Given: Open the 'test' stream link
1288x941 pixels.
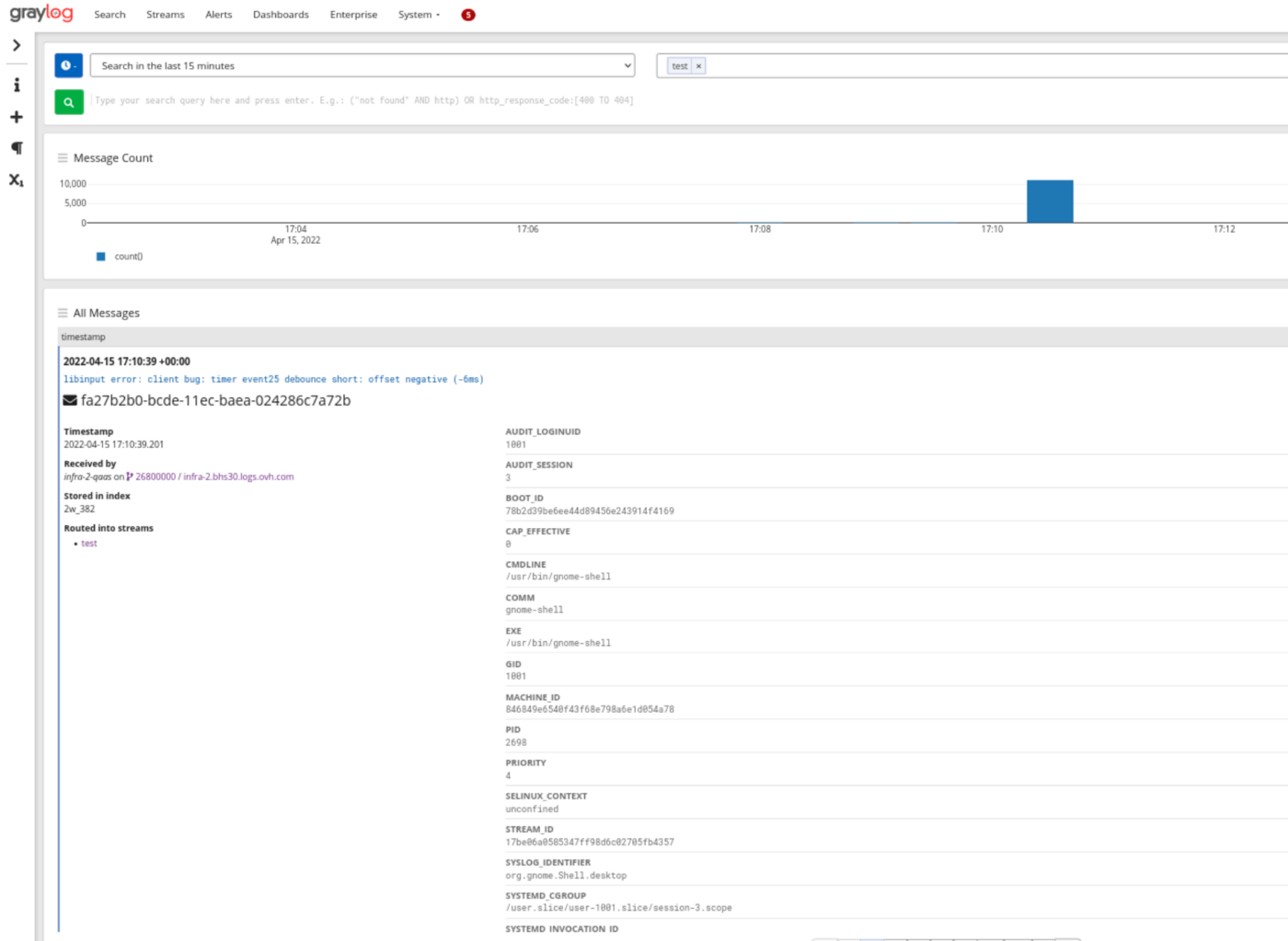Looking at the screenshot, I should [x=89, y=544].
